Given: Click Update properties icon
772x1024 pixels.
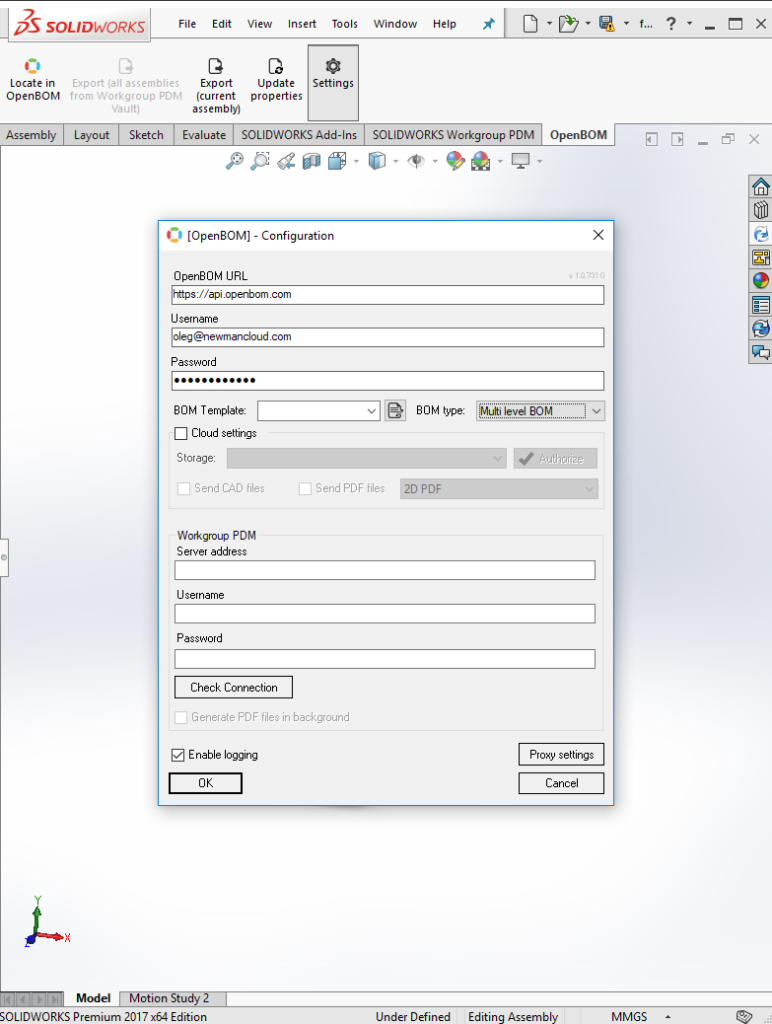Looking at the screenshot, I should (x=276, y=66).
